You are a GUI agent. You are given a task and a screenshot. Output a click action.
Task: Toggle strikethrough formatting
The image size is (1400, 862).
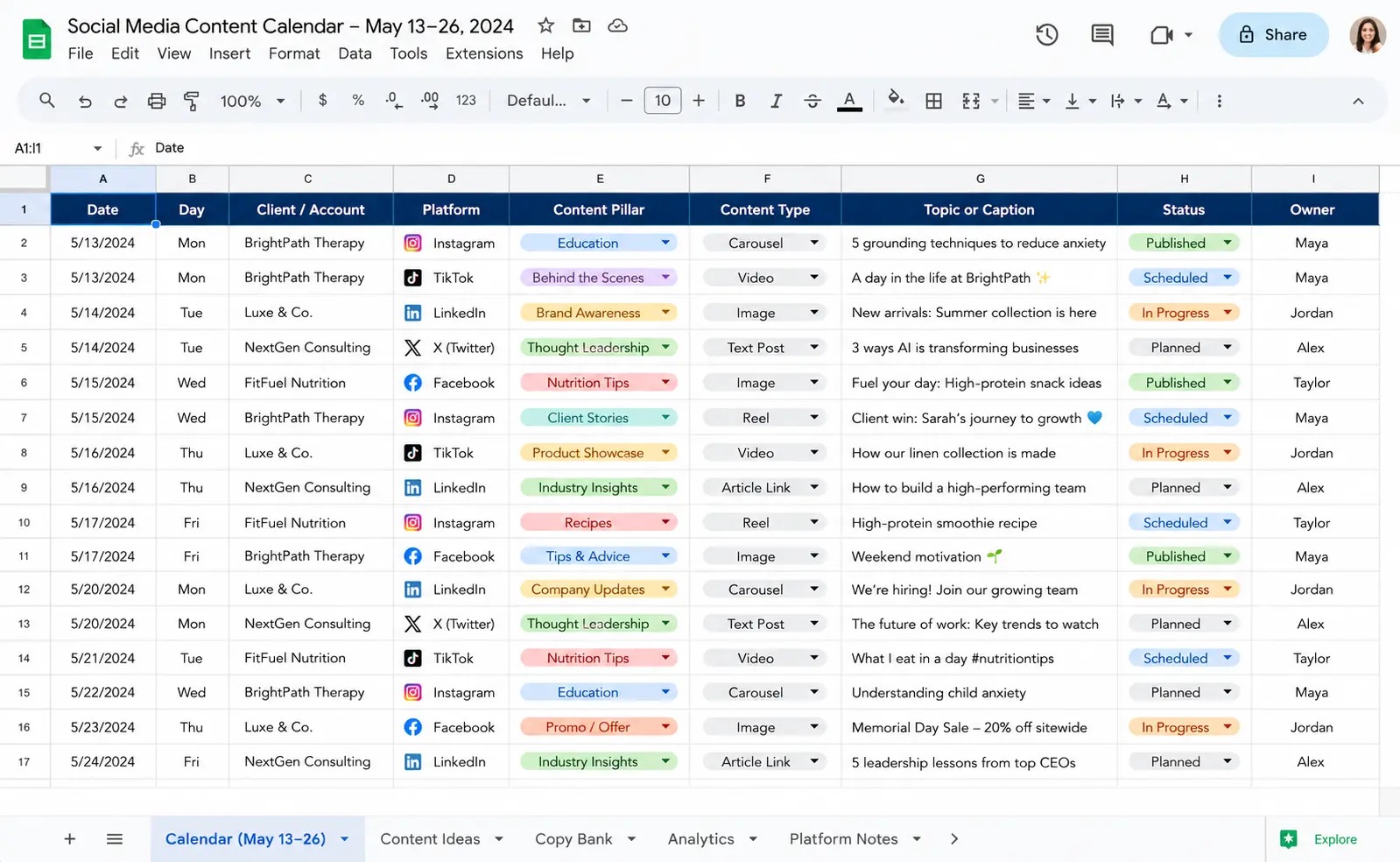813,101
